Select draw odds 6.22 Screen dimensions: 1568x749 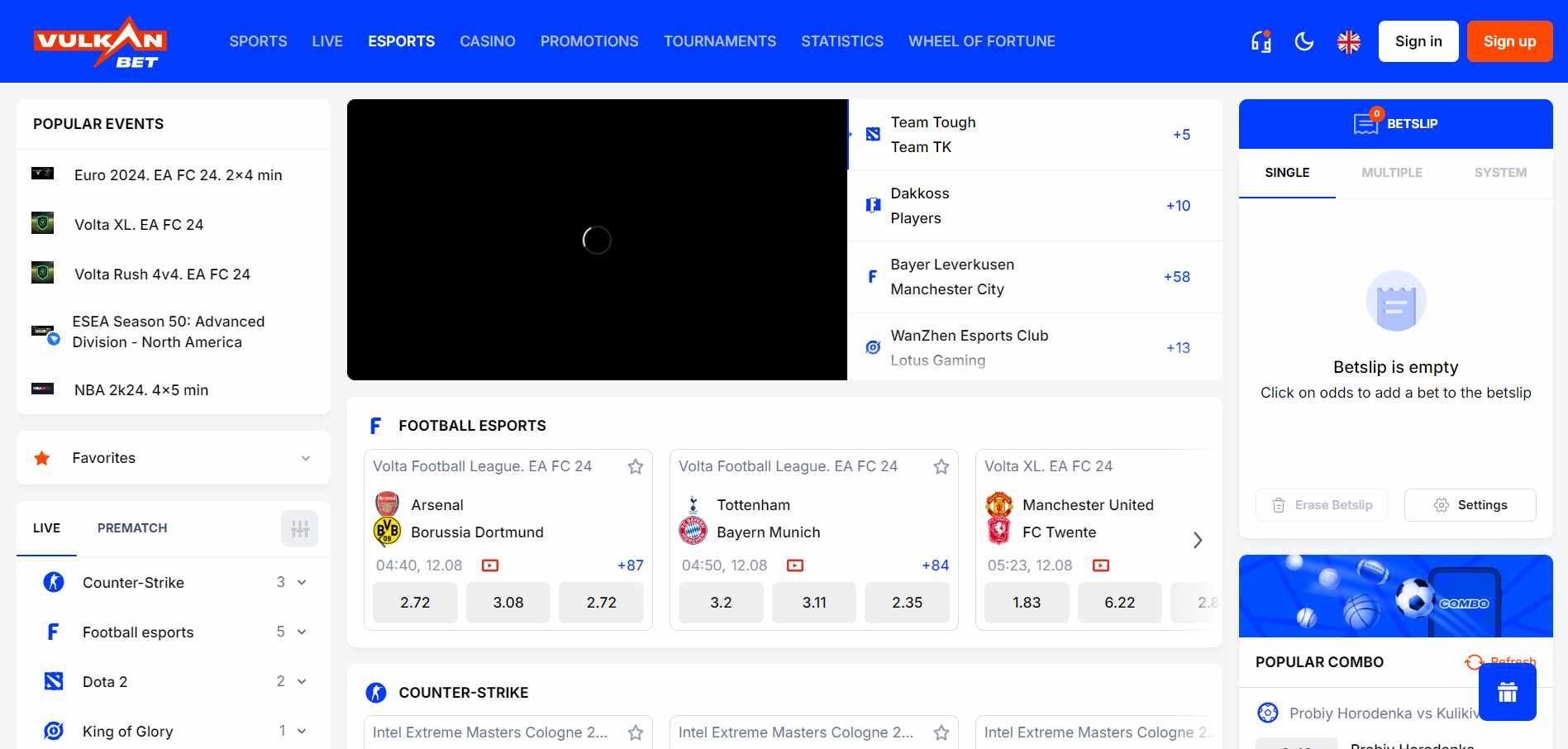click(x=1120, y=603)
